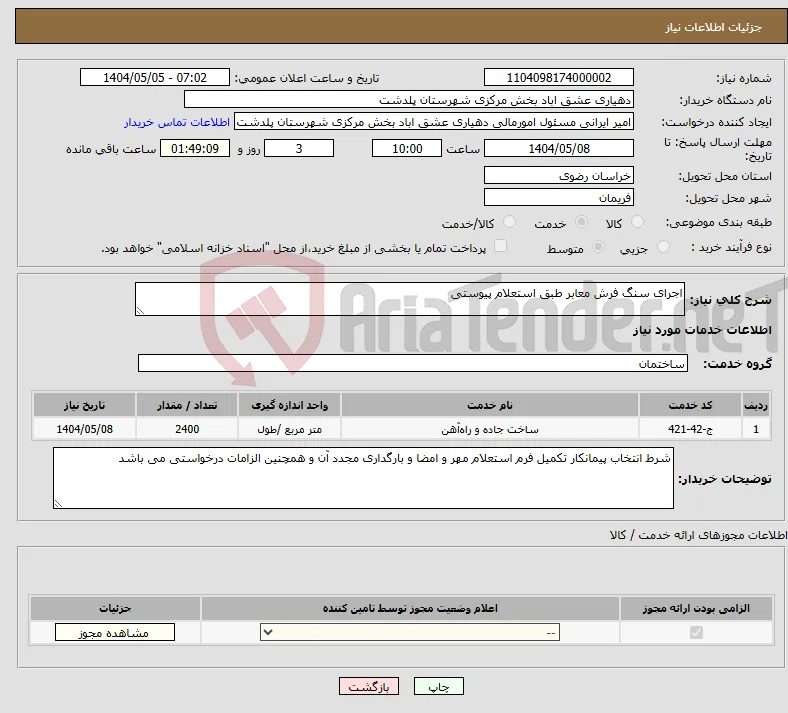
Task: Click the quantity cell 2400
Action: tap(187, 429)
